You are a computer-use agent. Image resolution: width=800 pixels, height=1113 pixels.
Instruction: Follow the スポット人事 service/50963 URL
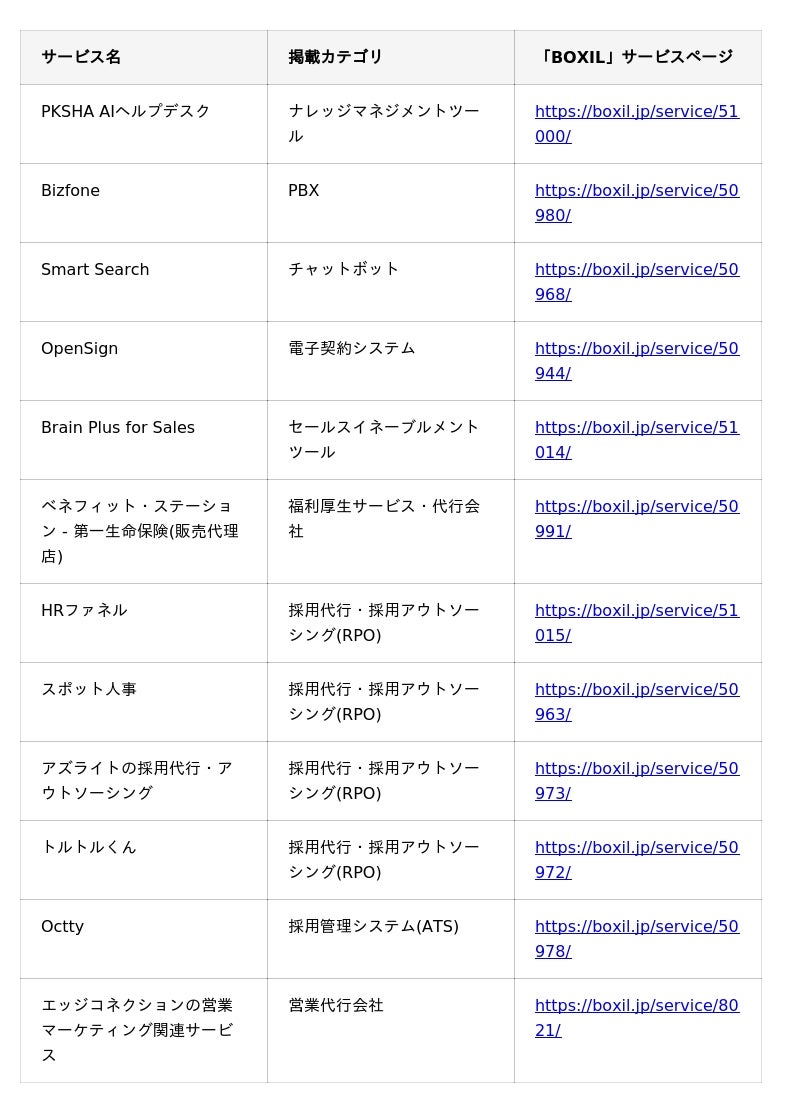637,701
